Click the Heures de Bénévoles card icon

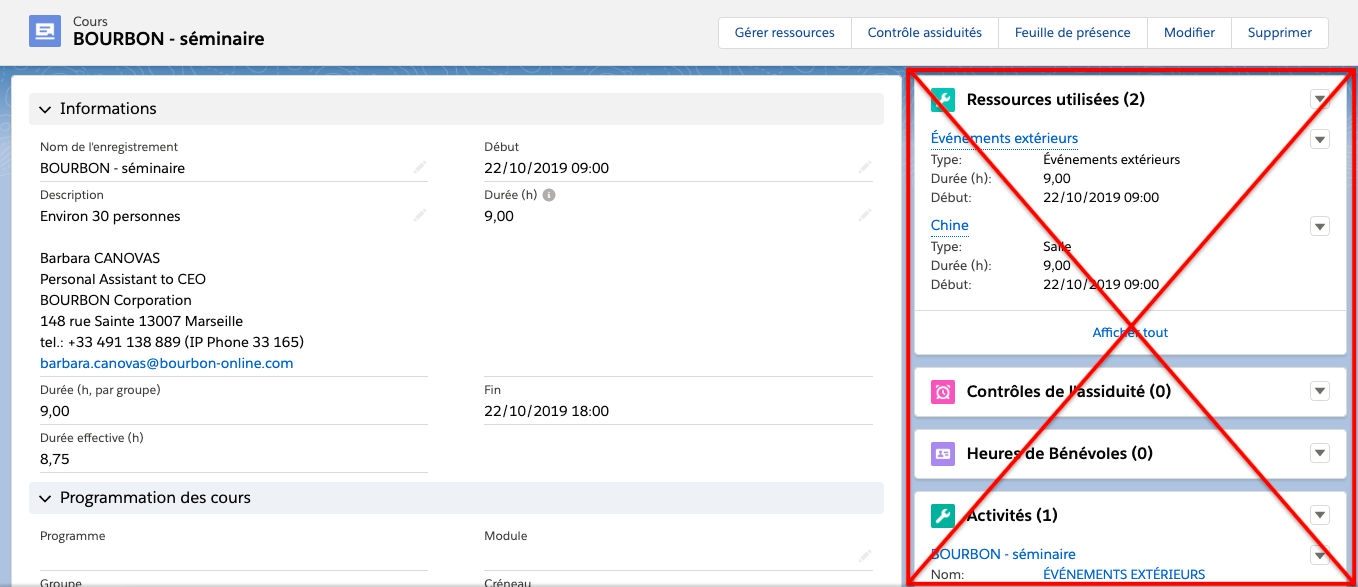coord(943,453)
